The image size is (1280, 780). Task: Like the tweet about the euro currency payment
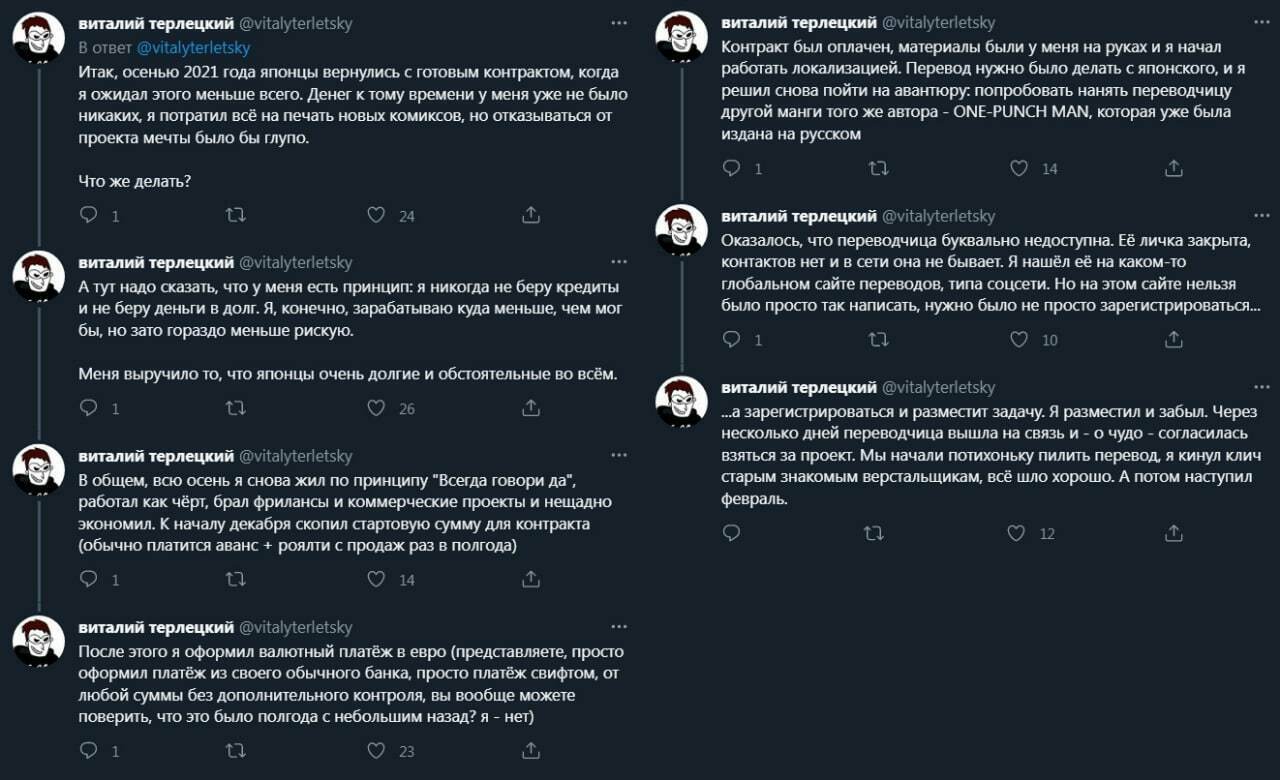click(x=376, y=750)
